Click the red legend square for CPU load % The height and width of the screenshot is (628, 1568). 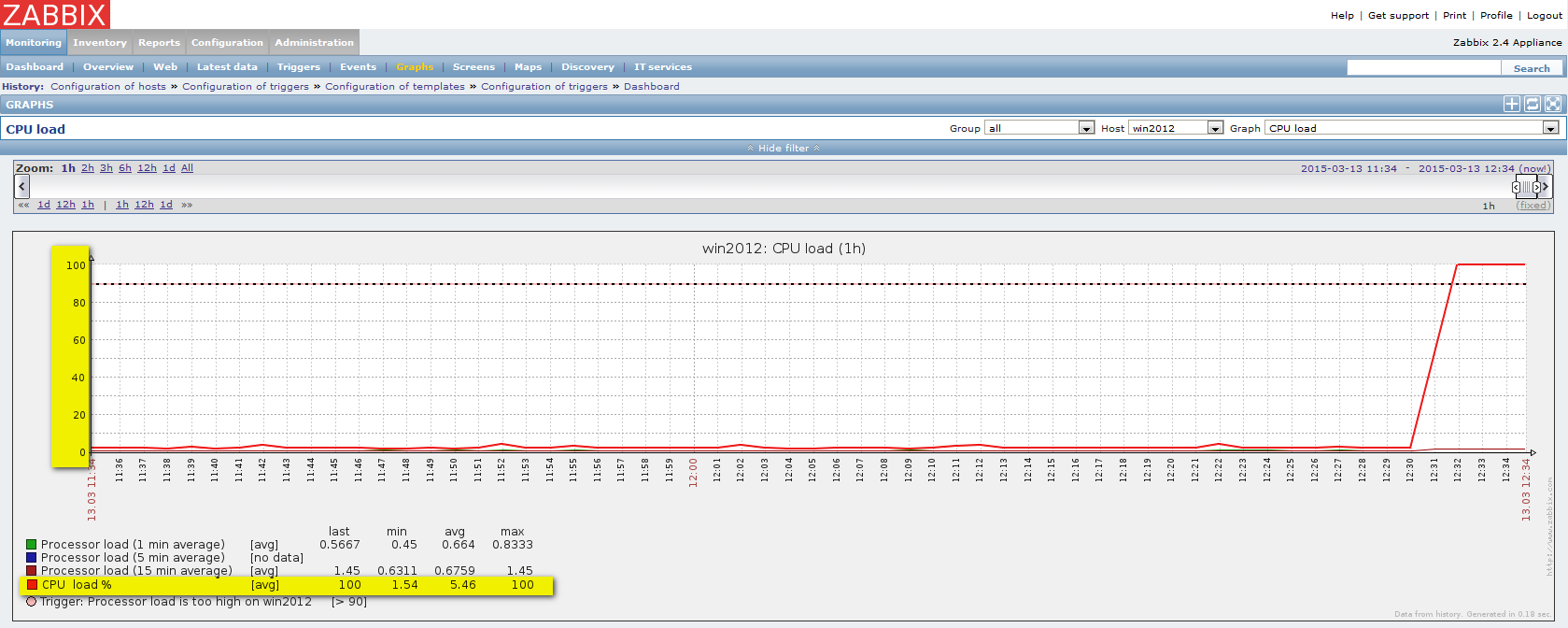click(32, 585)
